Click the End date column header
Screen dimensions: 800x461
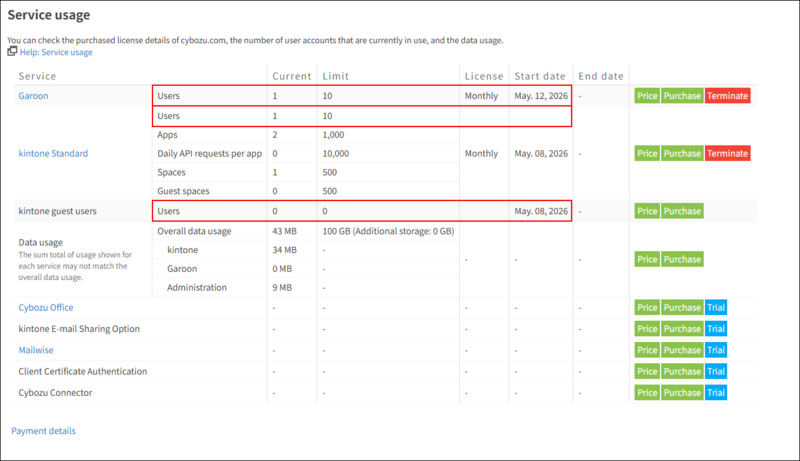coord(601,76)
